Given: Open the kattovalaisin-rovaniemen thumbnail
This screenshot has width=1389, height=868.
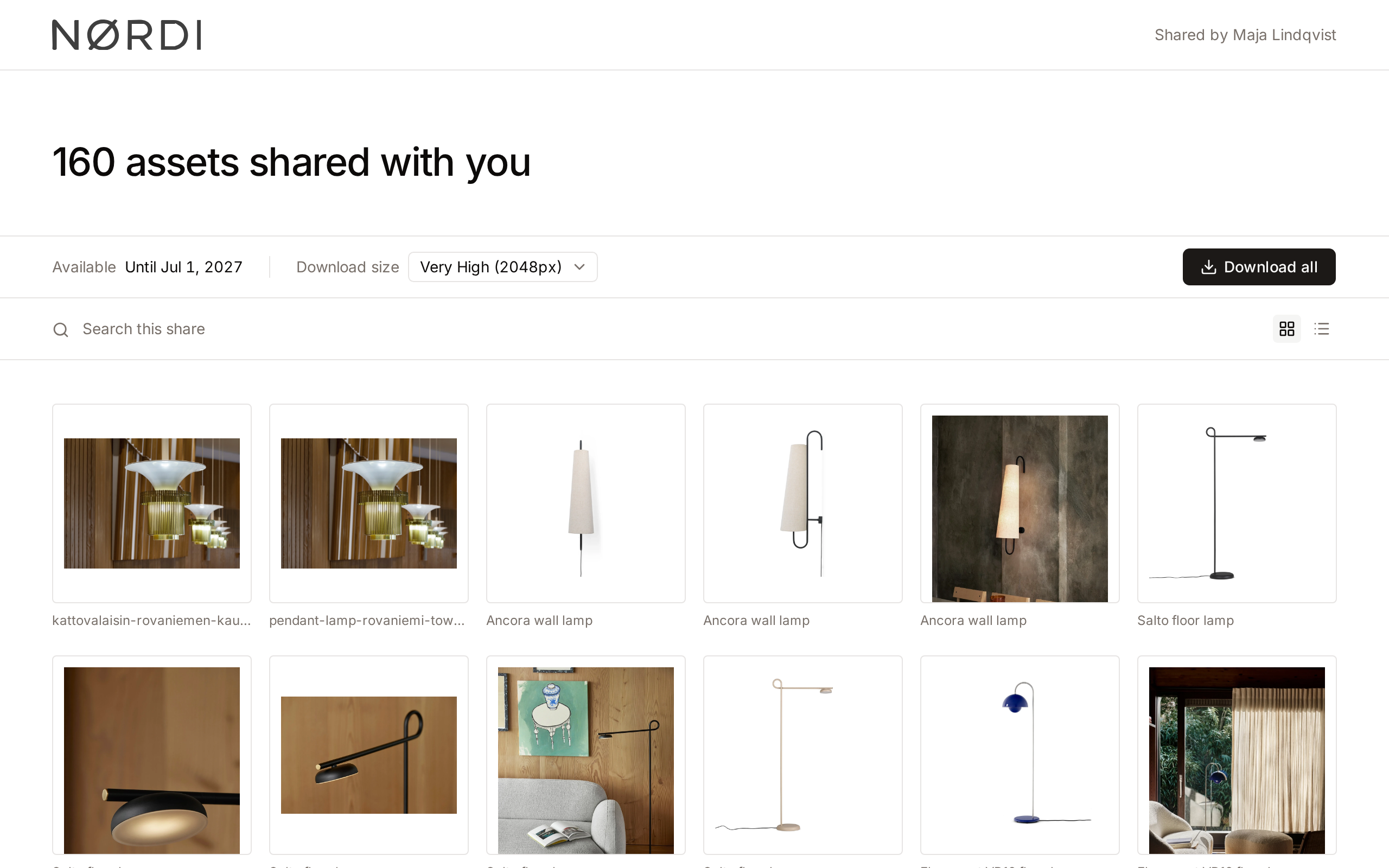Looking at the screenshot, I should coord(151,503).
